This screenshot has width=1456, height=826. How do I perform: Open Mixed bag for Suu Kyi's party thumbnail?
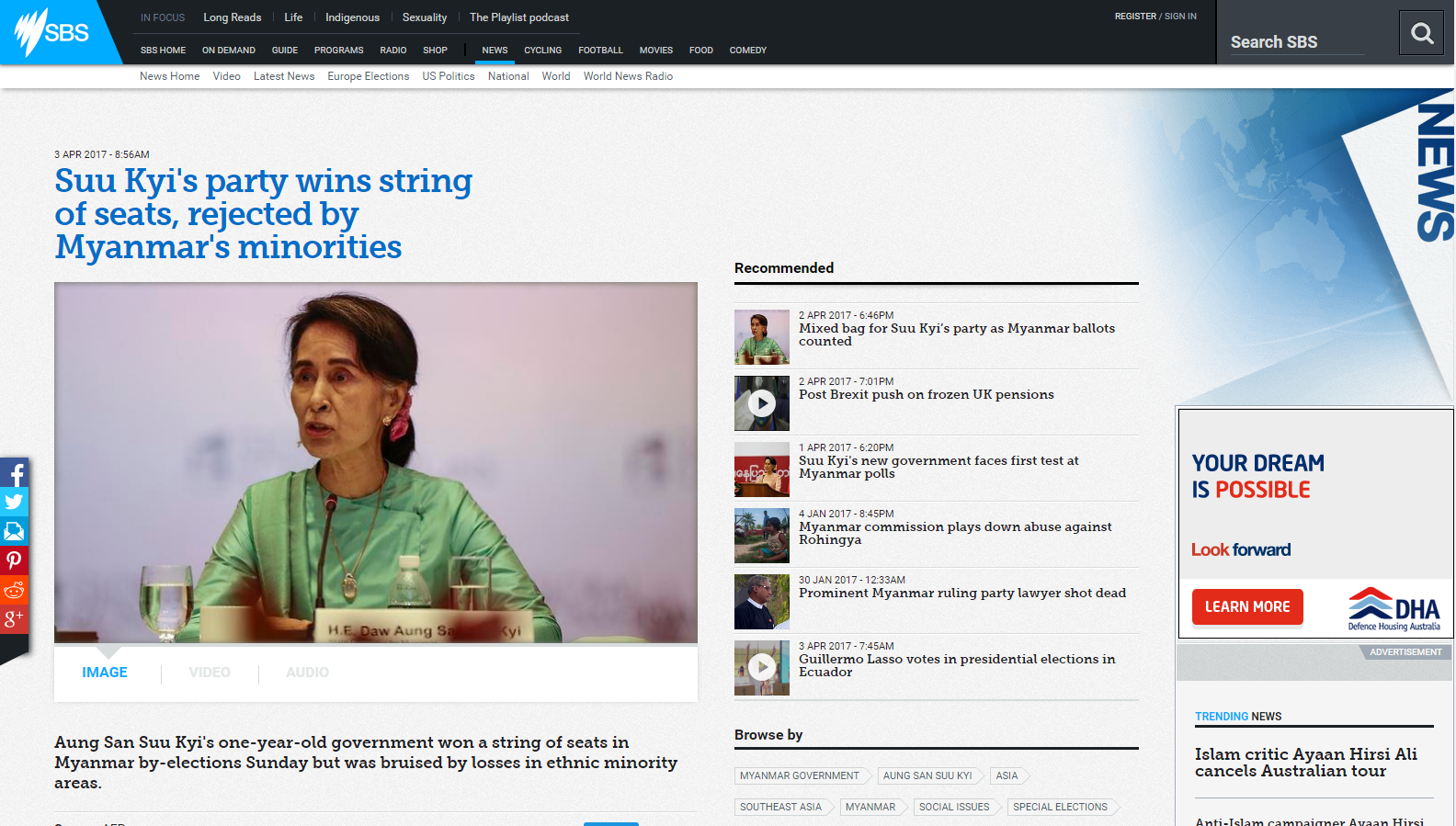click(761, 337)
